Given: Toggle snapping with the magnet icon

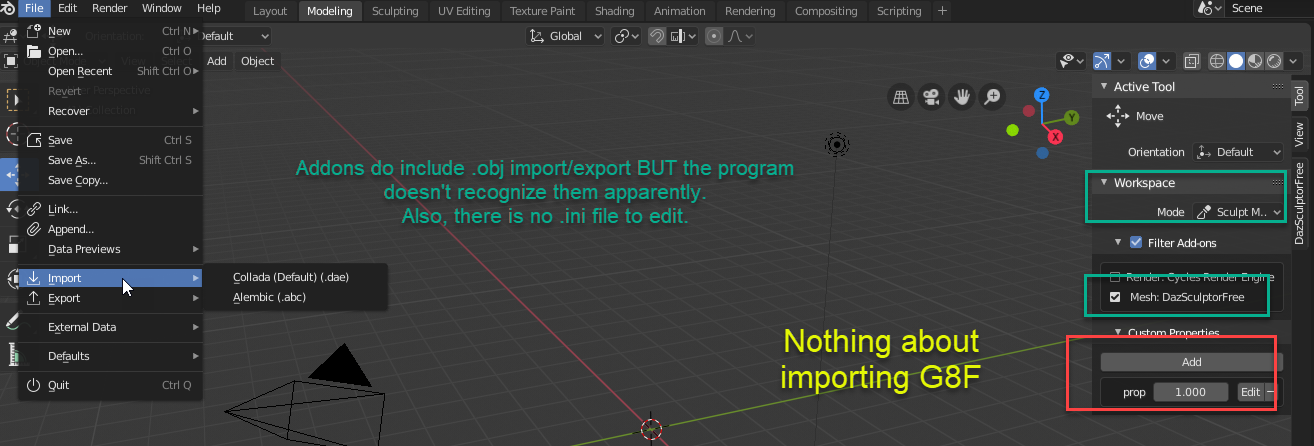Looking at the screenshot, I should click(657, 36).
